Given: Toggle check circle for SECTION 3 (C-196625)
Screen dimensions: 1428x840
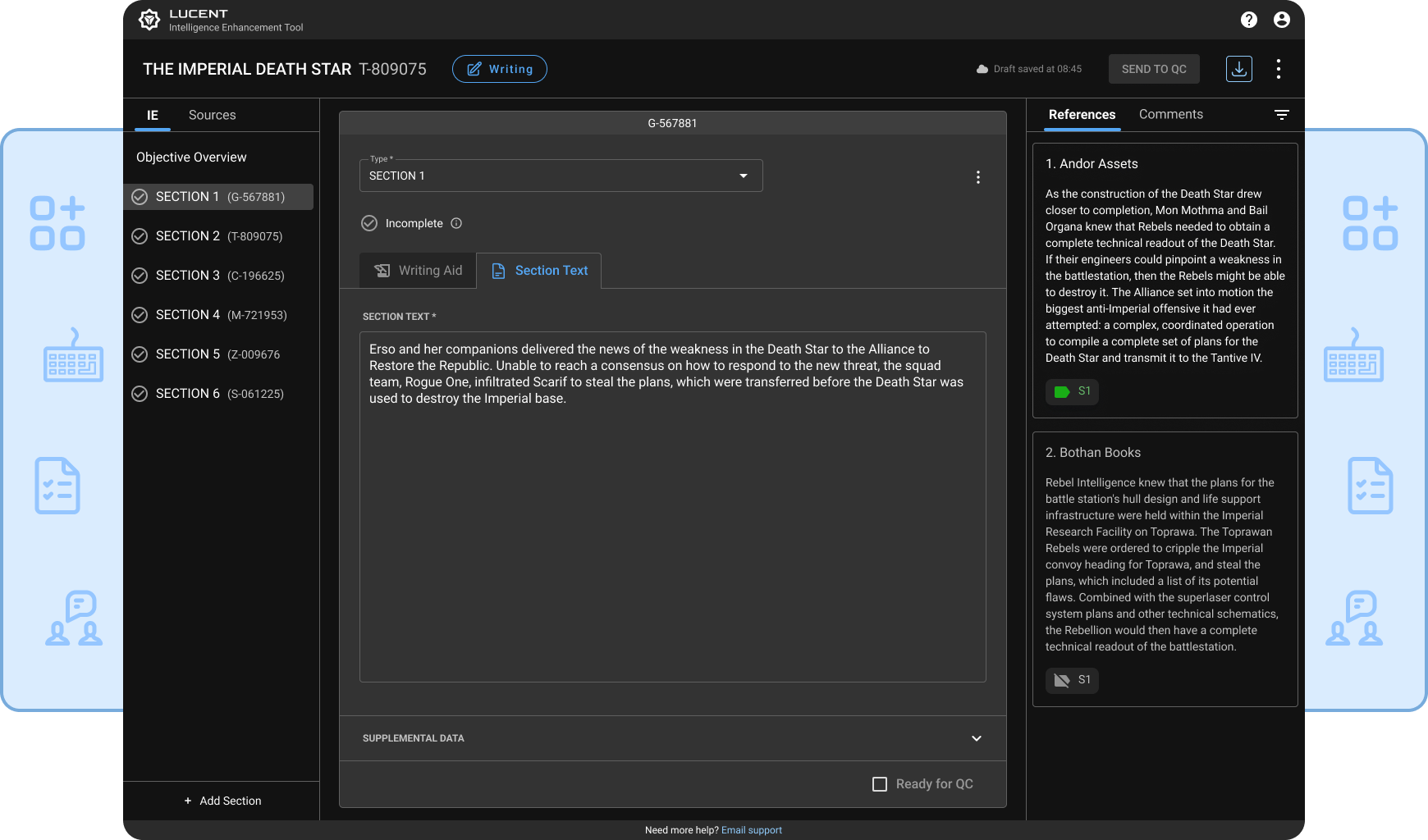Looking at the screenshot, I should click(140, 276).
